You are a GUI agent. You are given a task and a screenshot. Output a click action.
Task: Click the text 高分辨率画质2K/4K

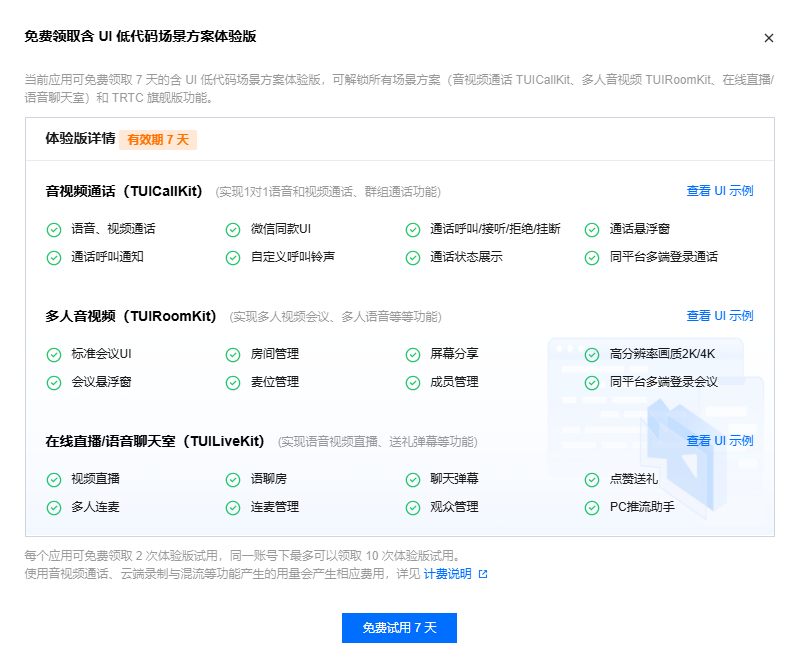662,354
